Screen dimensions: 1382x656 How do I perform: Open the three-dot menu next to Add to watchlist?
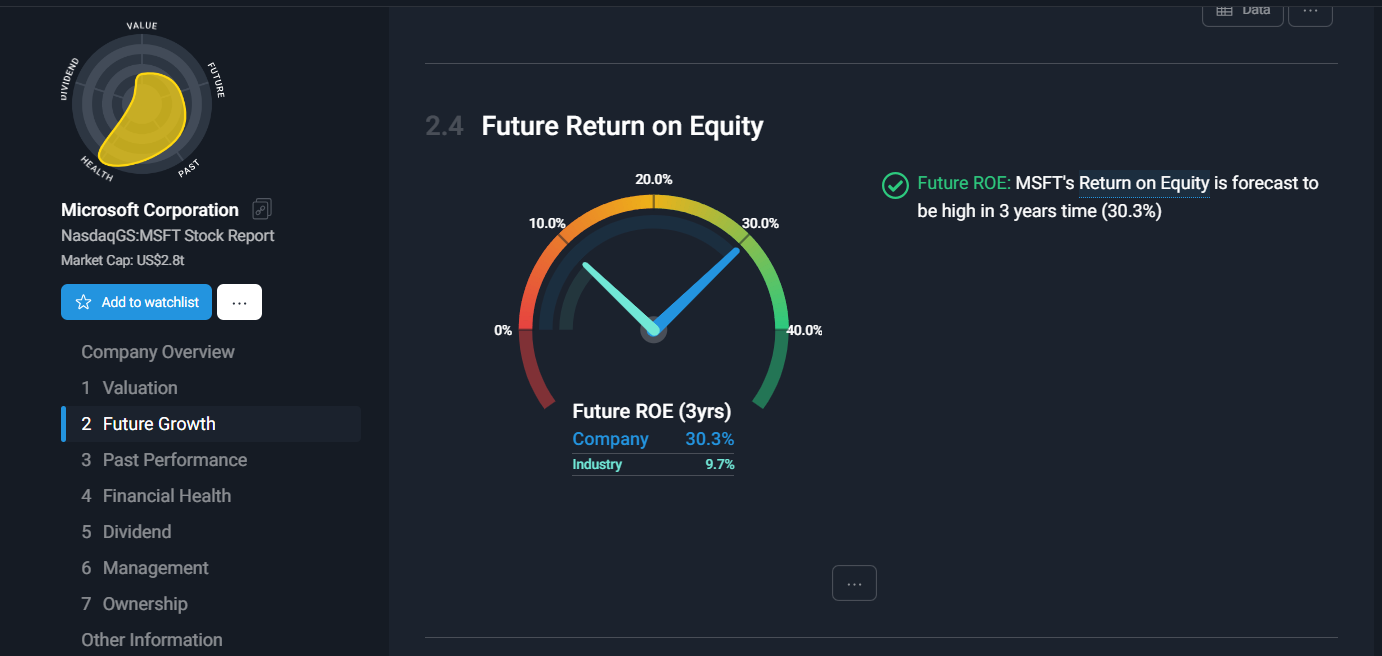pos(239,302)
